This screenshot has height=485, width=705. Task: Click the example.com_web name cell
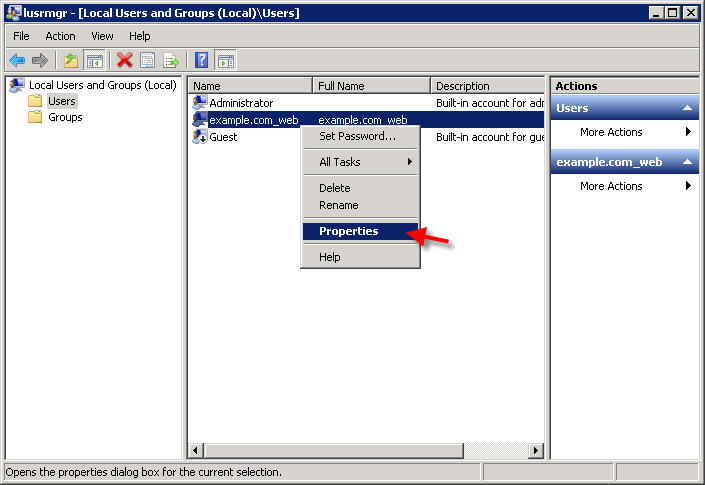click(254, 120)
